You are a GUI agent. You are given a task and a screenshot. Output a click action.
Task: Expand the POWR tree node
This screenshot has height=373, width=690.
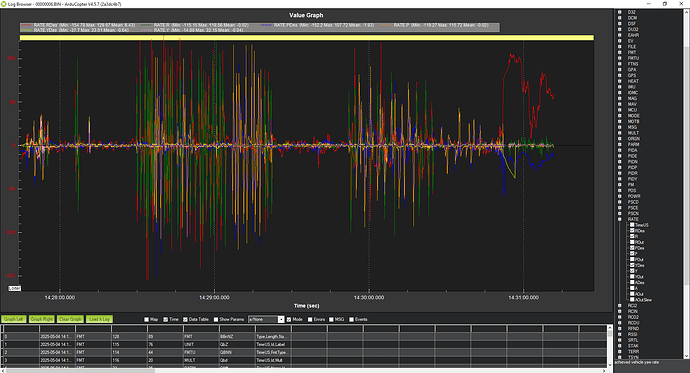(620, 196)
